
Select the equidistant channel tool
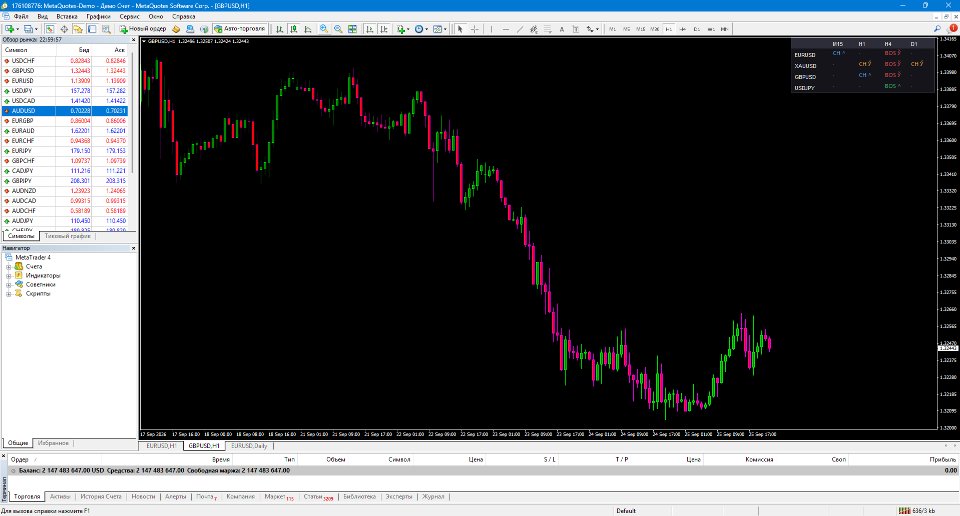point(534,29)
